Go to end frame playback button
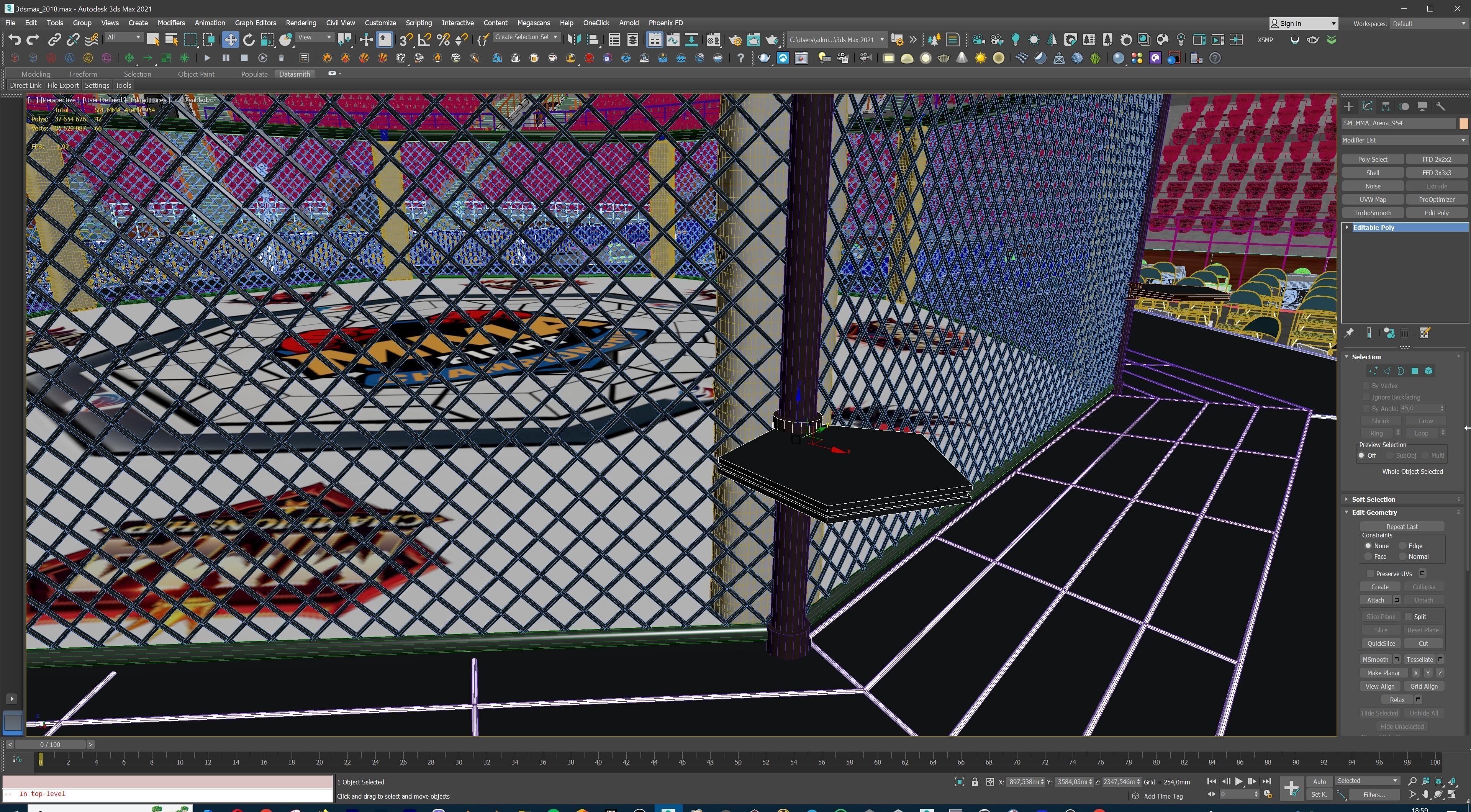 coord(1266,781)
